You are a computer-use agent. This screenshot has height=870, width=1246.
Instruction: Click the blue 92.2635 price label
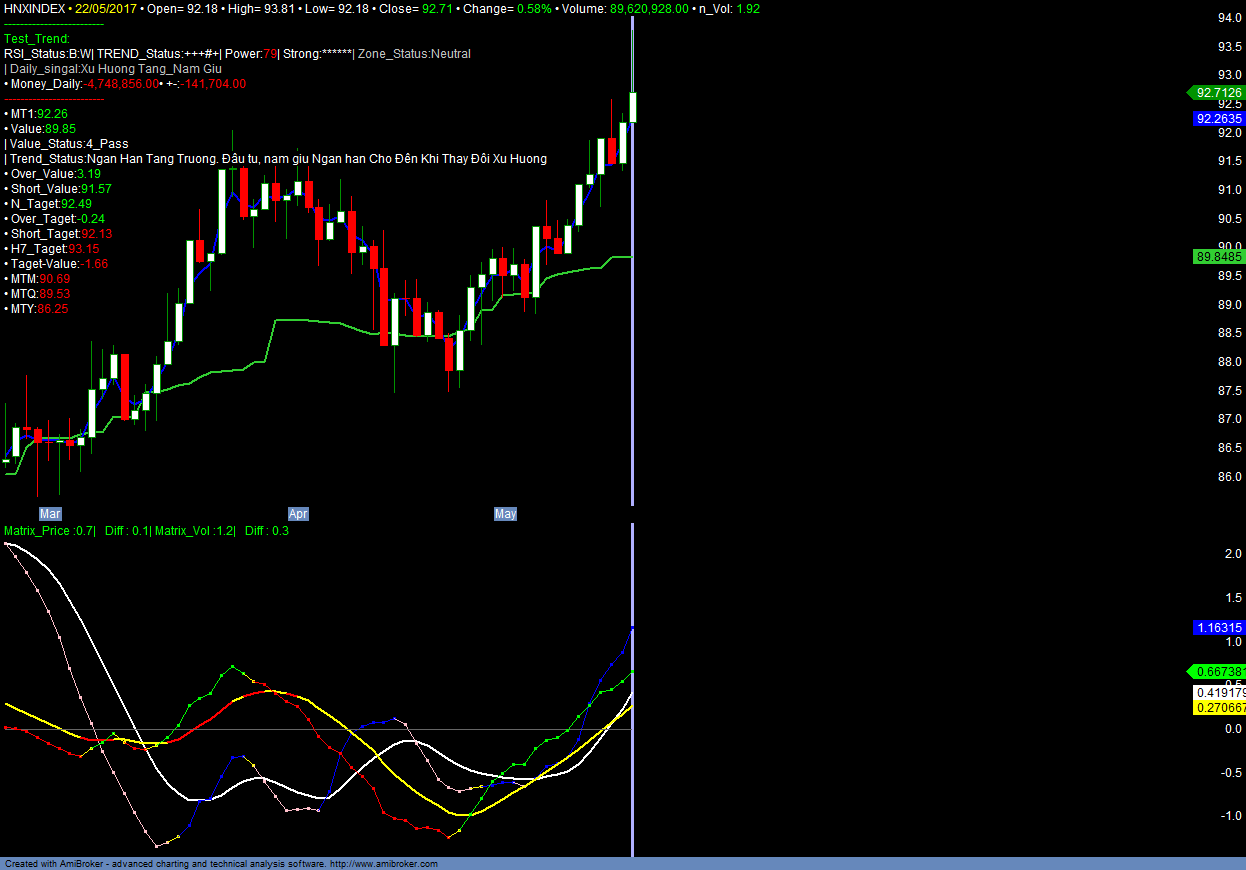pos(1218,118)
